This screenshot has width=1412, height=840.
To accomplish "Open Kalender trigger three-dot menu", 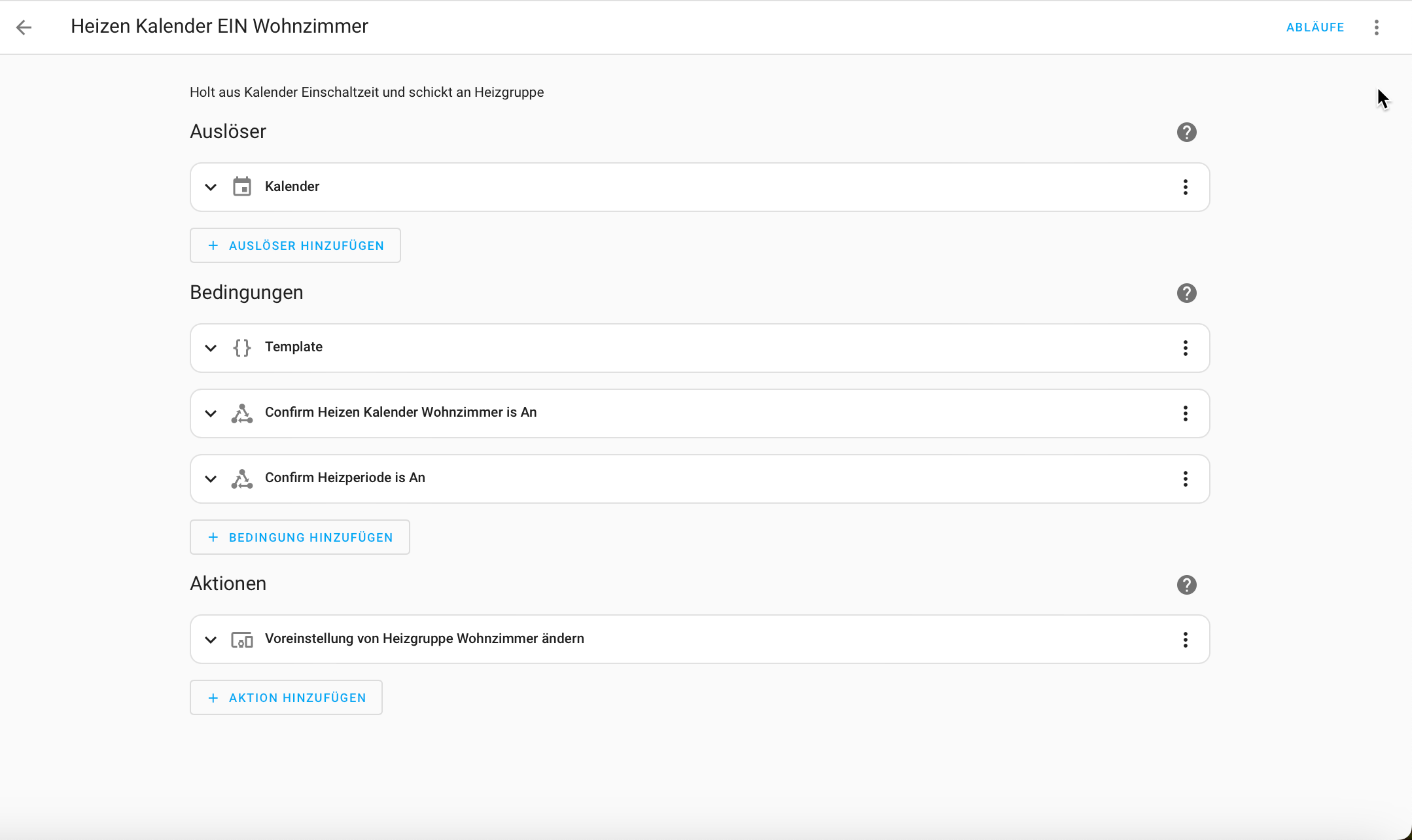I will point(1185,187).
